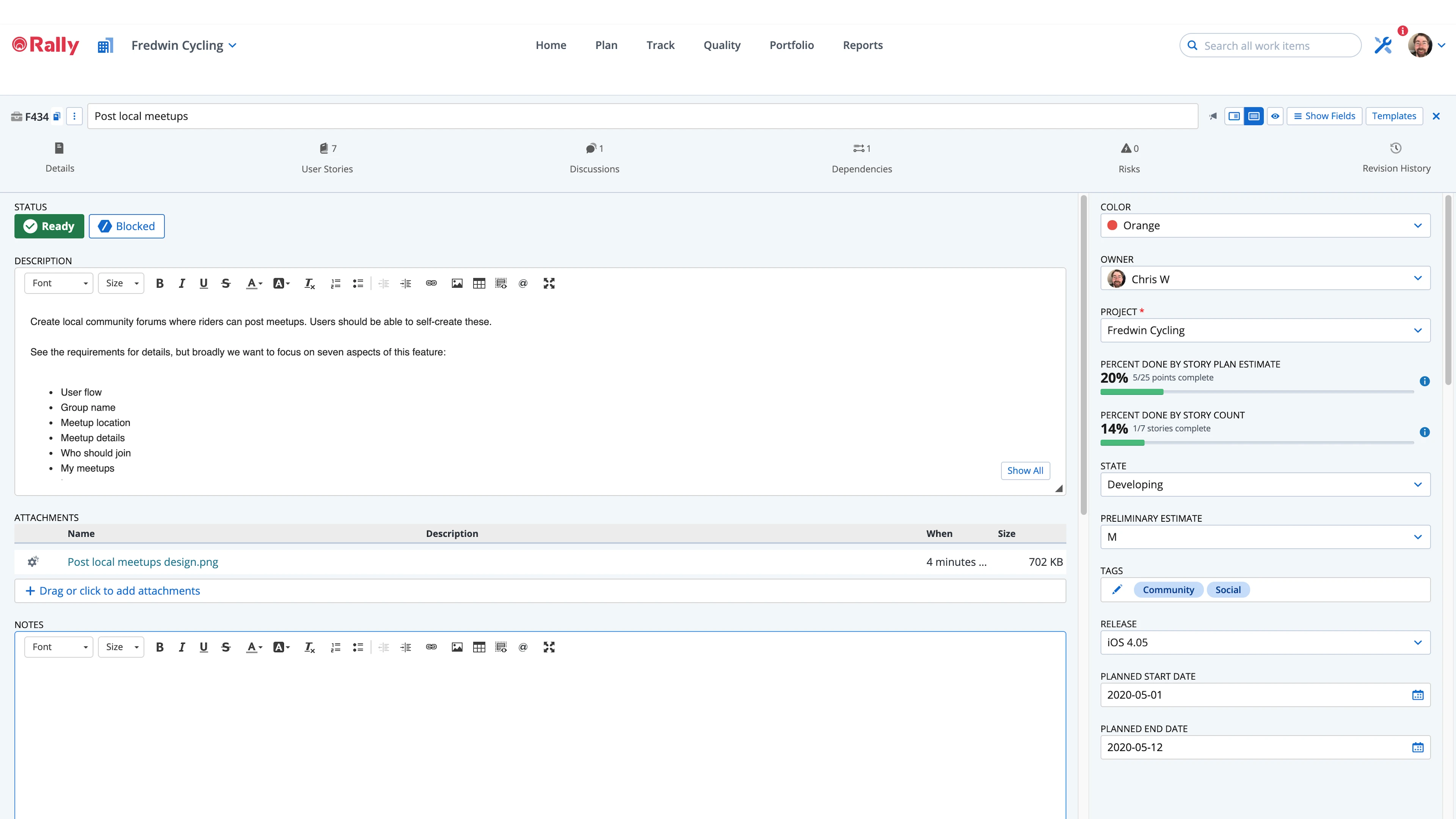Insert an image in the Description editor
Screen dimensions: 1456x819
[x=457, y=283]
